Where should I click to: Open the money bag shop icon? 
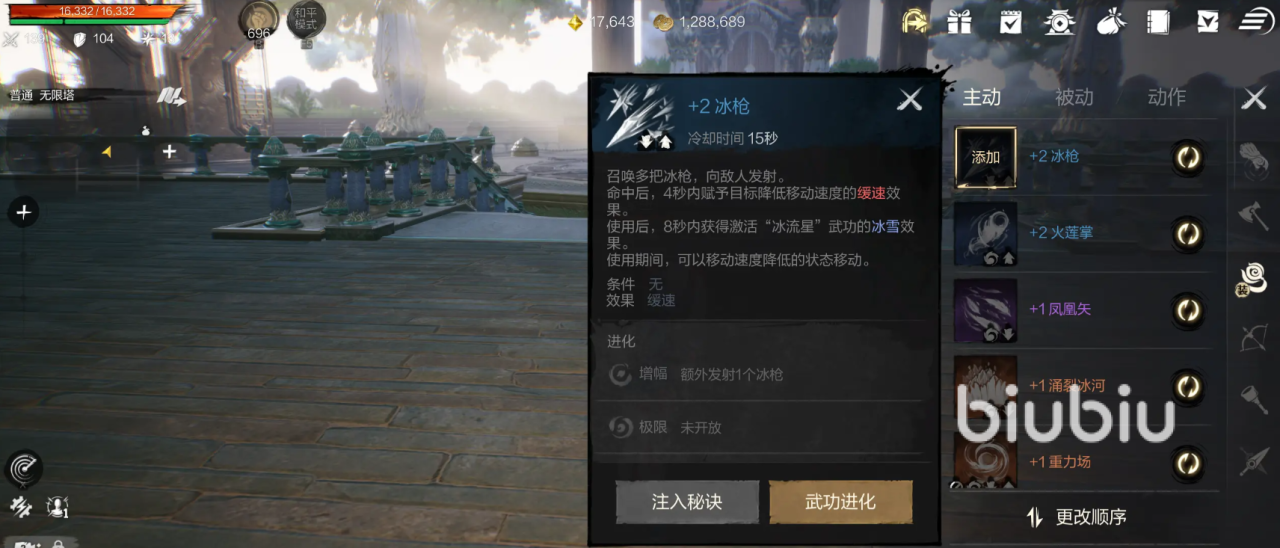point(1110,21)
